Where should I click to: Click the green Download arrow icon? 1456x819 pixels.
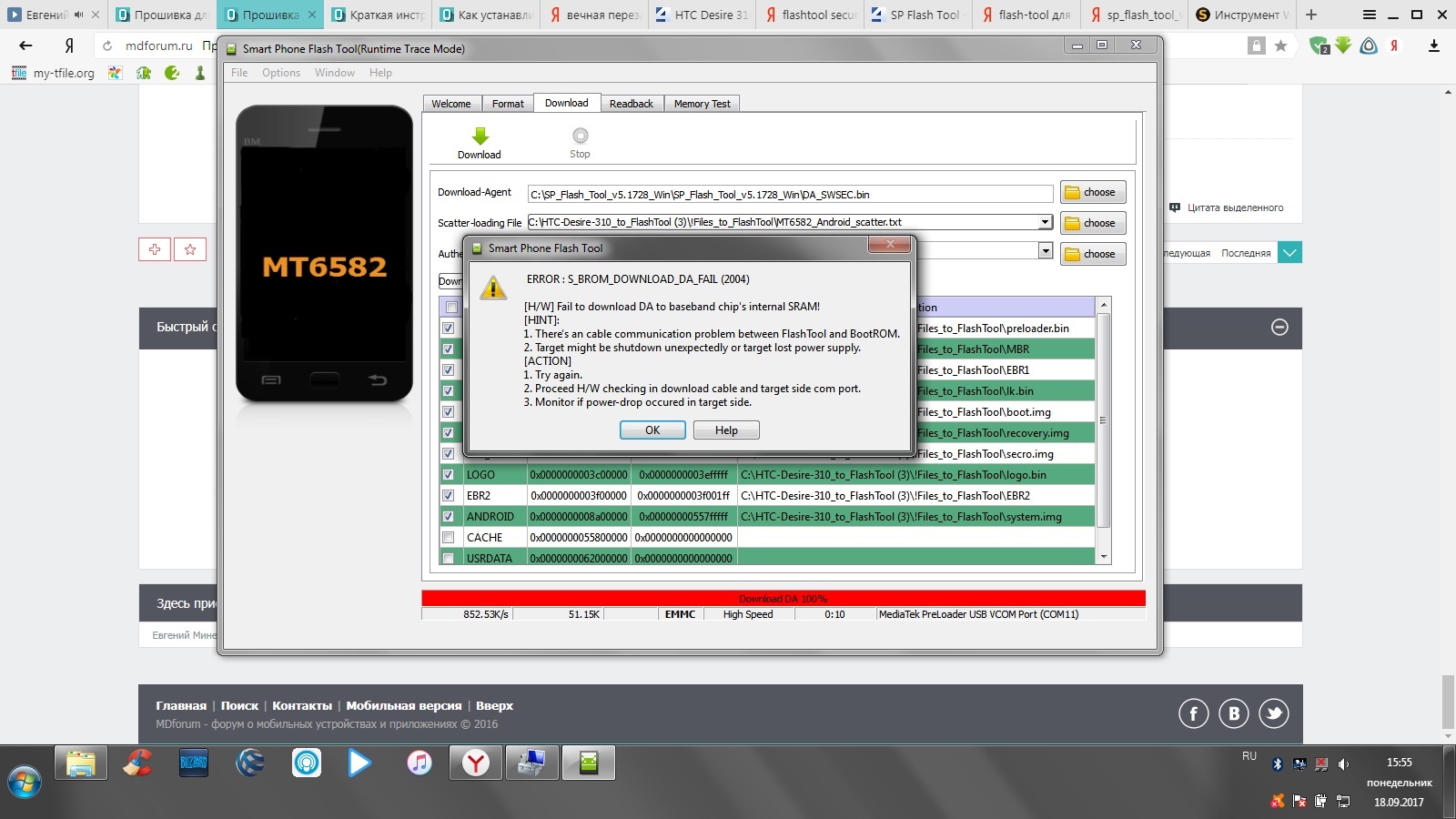pos(480,136)
